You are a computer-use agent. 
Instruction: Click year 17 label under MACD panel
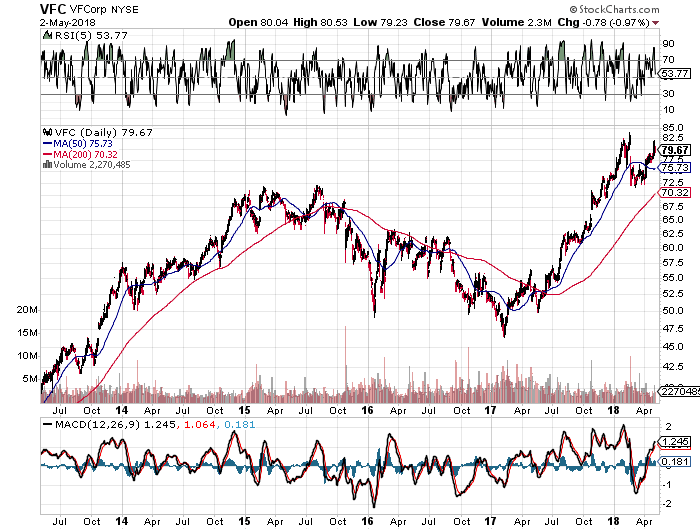(491, 521)
